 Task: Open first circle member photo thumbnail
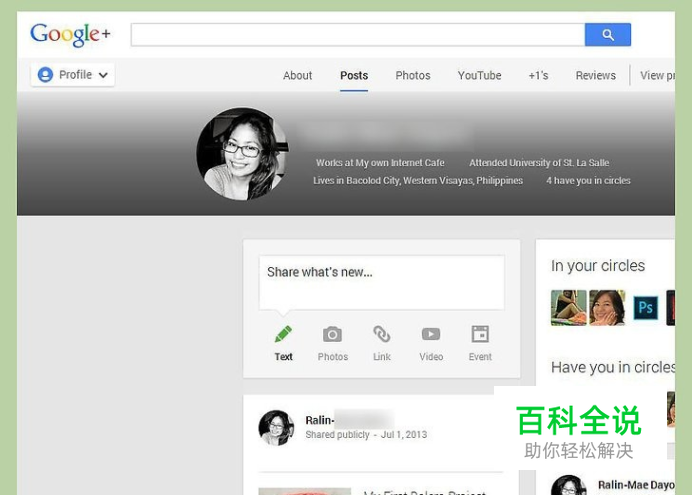[568, 308]
